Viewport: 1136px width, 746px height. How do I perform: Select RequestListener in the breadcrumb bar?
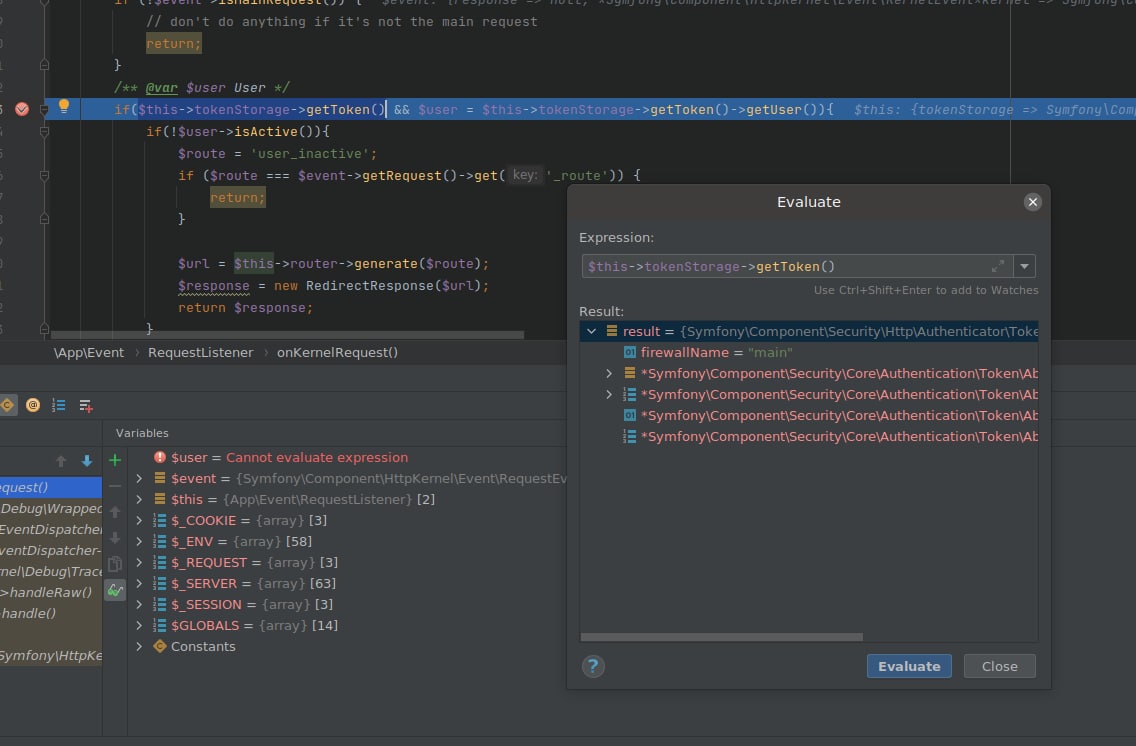click(200, 352)
